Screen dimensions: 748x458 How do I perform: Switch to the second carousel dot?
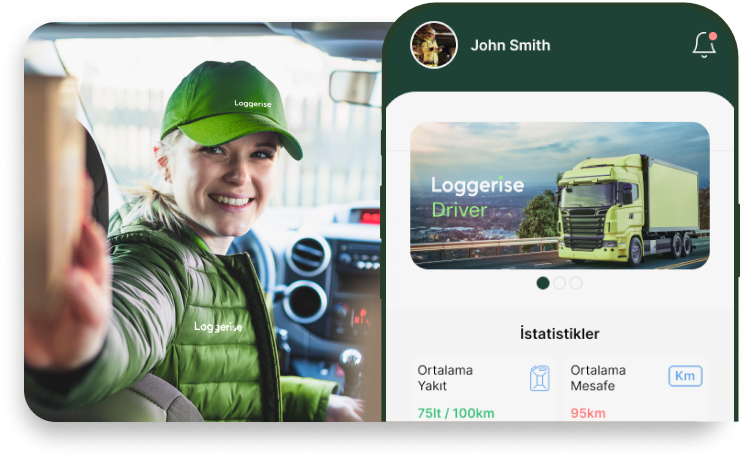pos(560,283)
